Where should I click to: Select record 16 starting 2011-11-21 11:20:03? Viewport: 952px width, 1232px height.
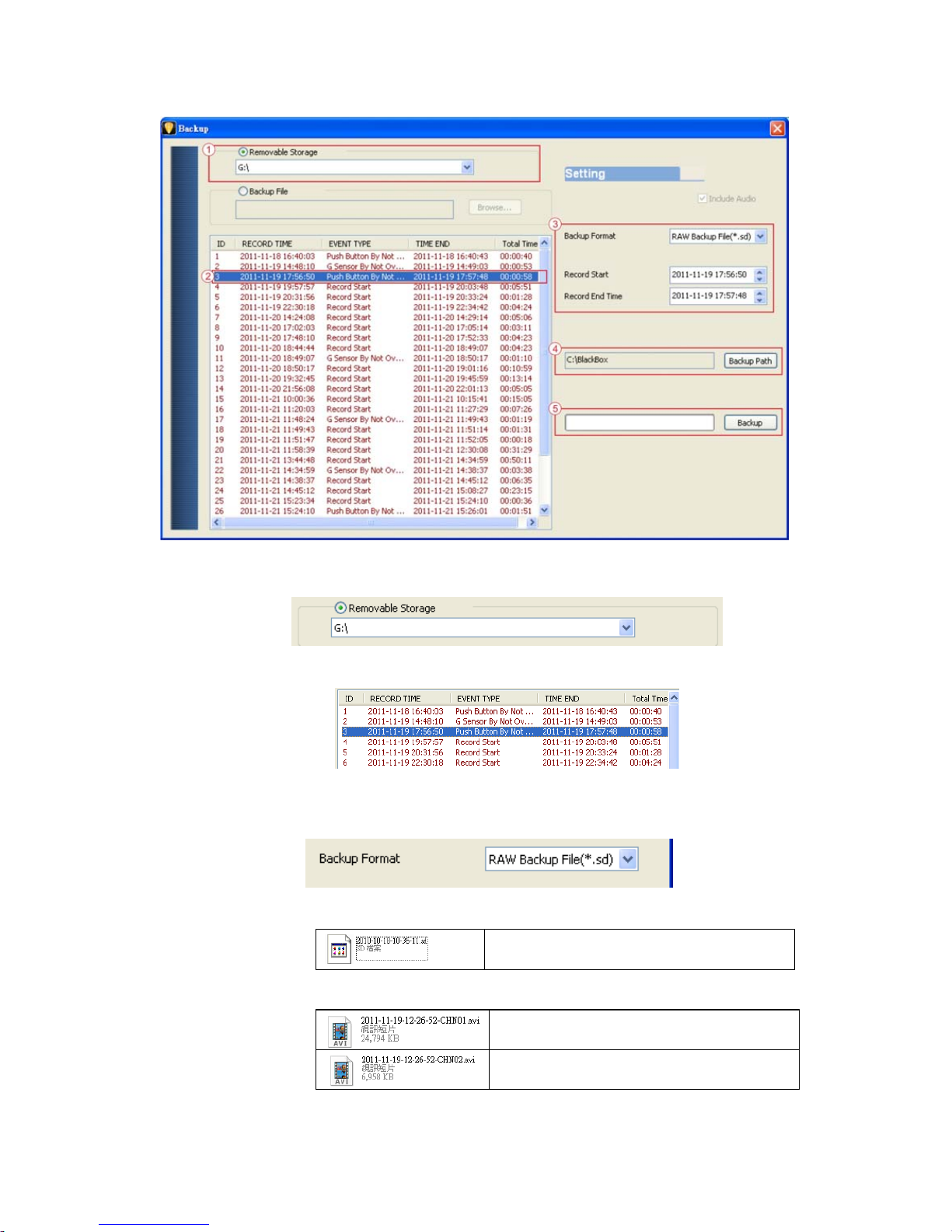click(x=375, y=409)
